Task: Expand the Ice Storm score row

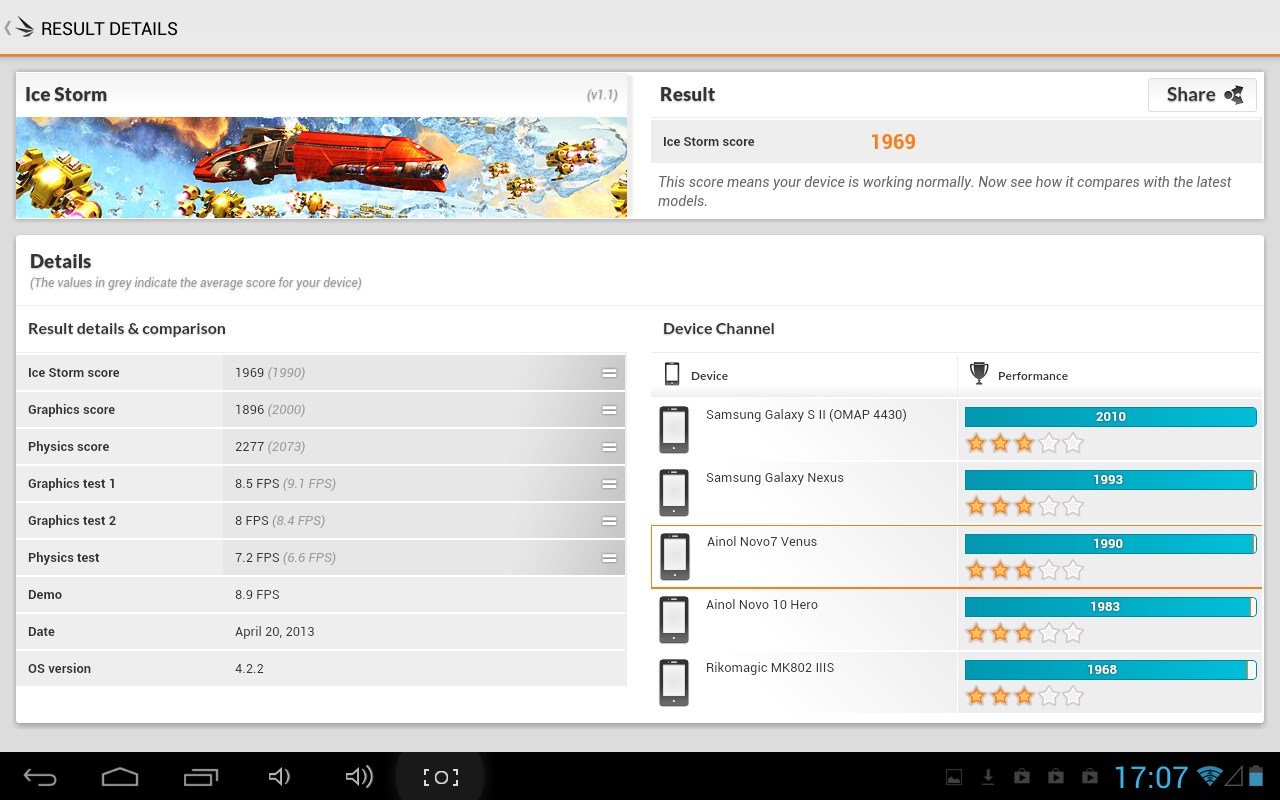Action: (608, 373)
